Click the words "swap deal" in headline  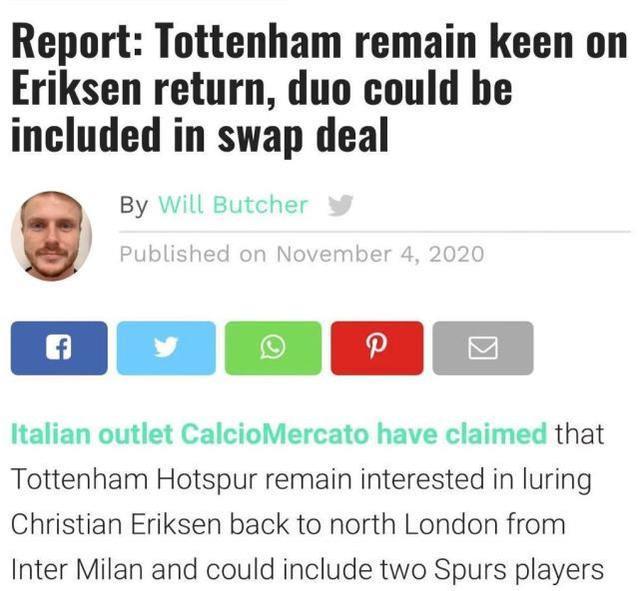point(303,136)
